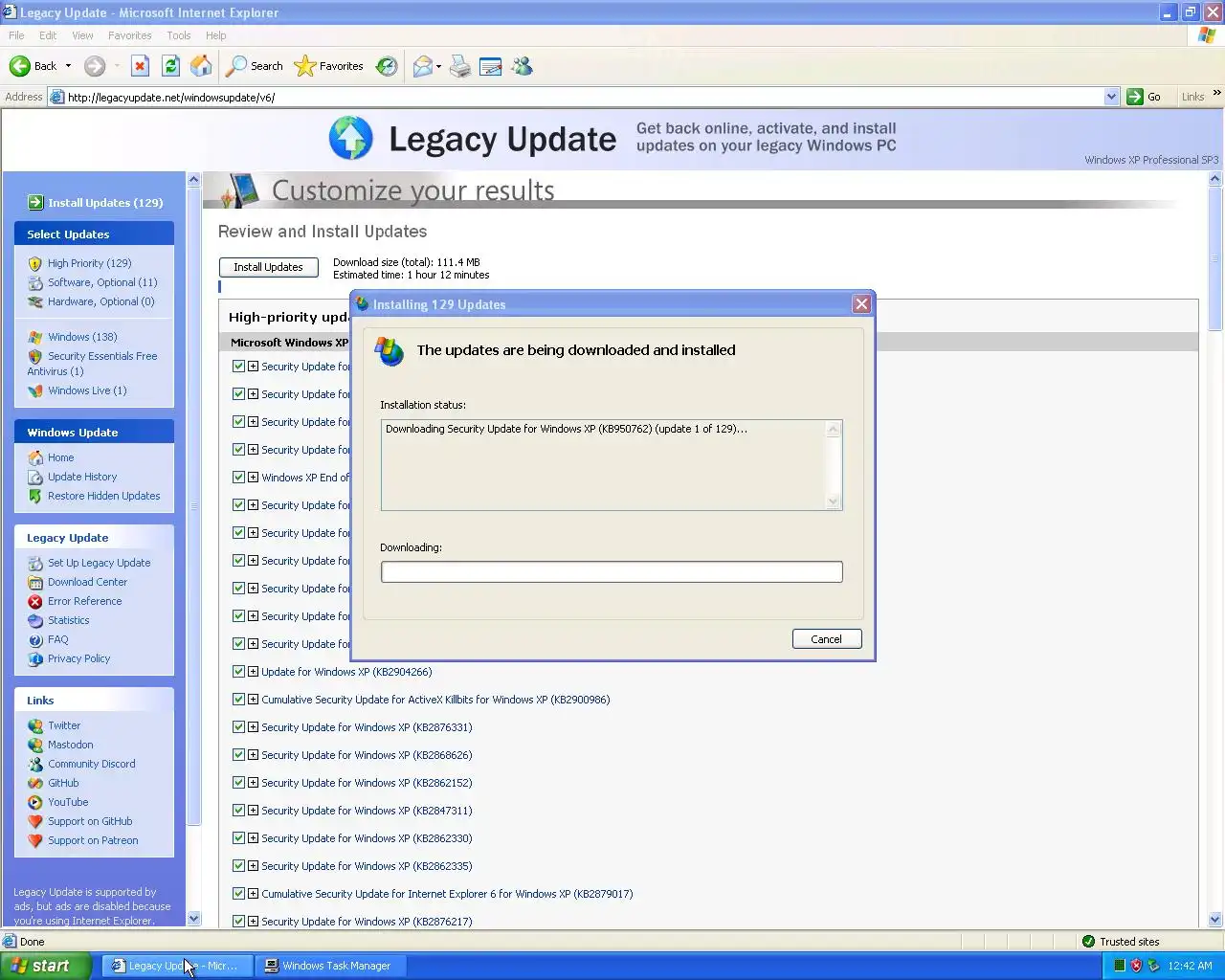This screenshot has width=1225, height=980.
Task: Click the Stop loading icon
Action: click(x=140, y=66)
